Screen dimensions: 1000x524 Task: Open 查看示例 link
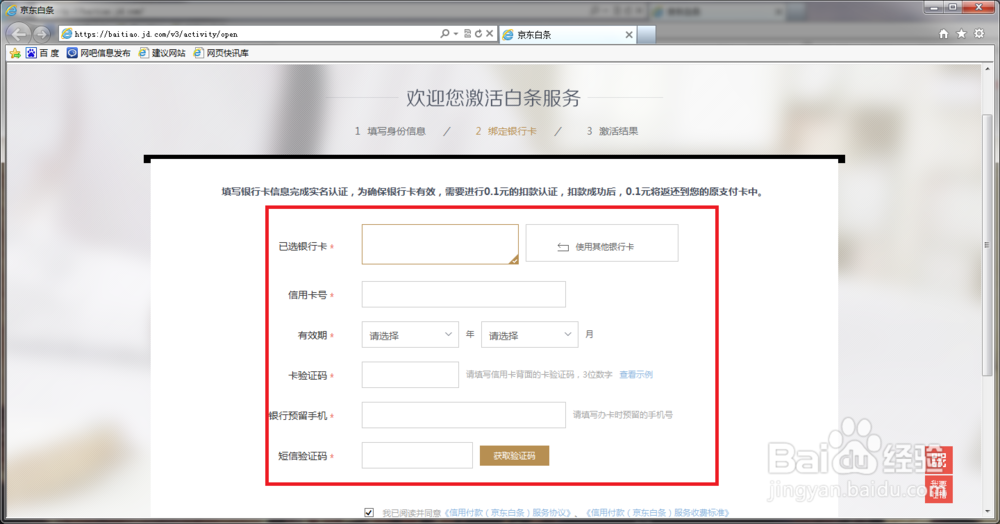(x=636, y=375)
